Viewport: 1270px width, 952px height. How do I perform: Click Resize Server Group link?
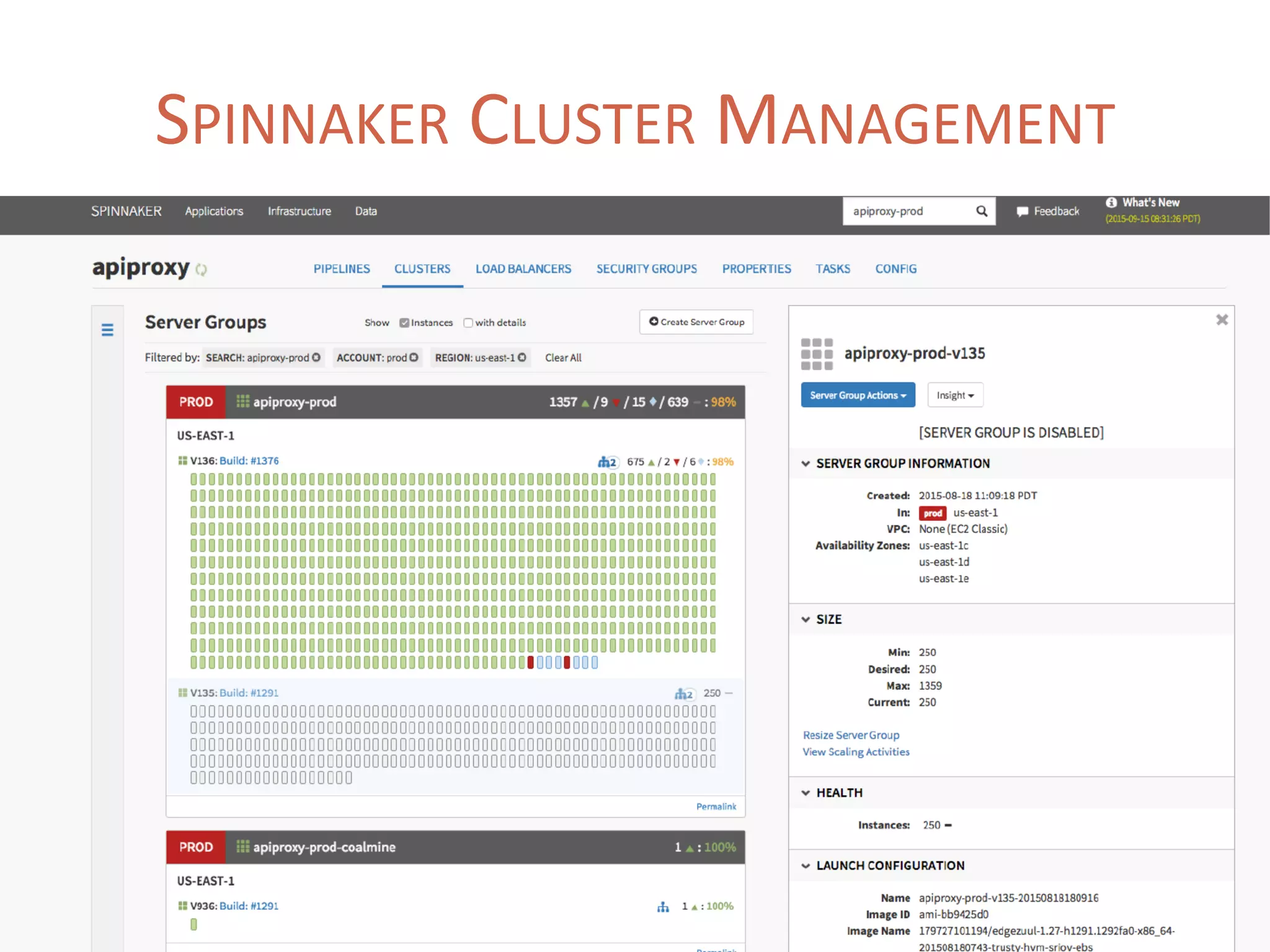coord(851,735)
